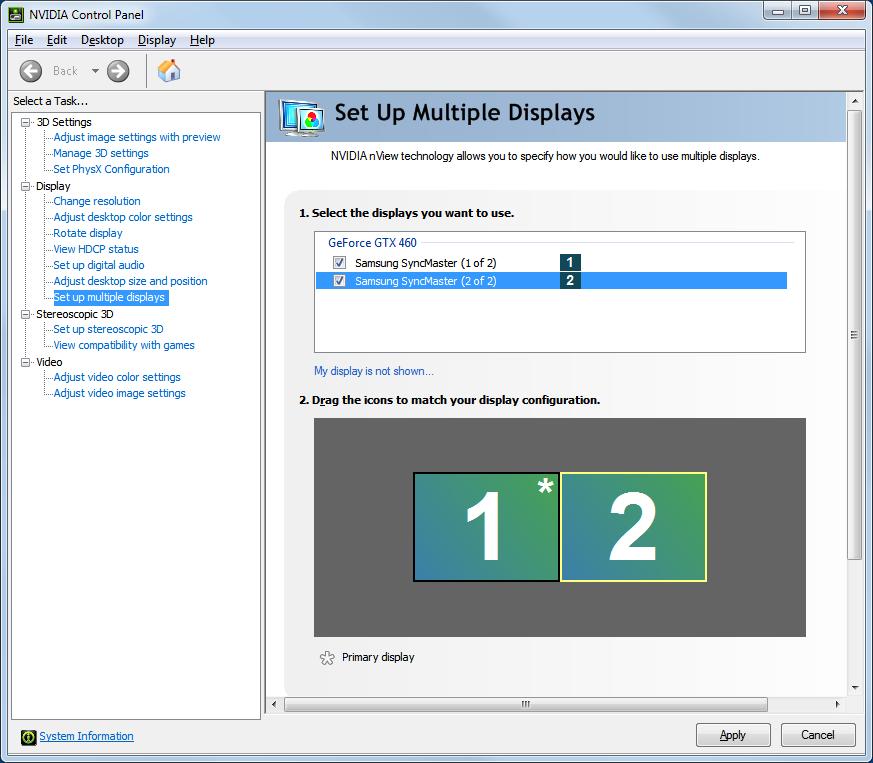Open View HDCP status
The height and width of the screenshot is (763, 873).
[96, 250]
